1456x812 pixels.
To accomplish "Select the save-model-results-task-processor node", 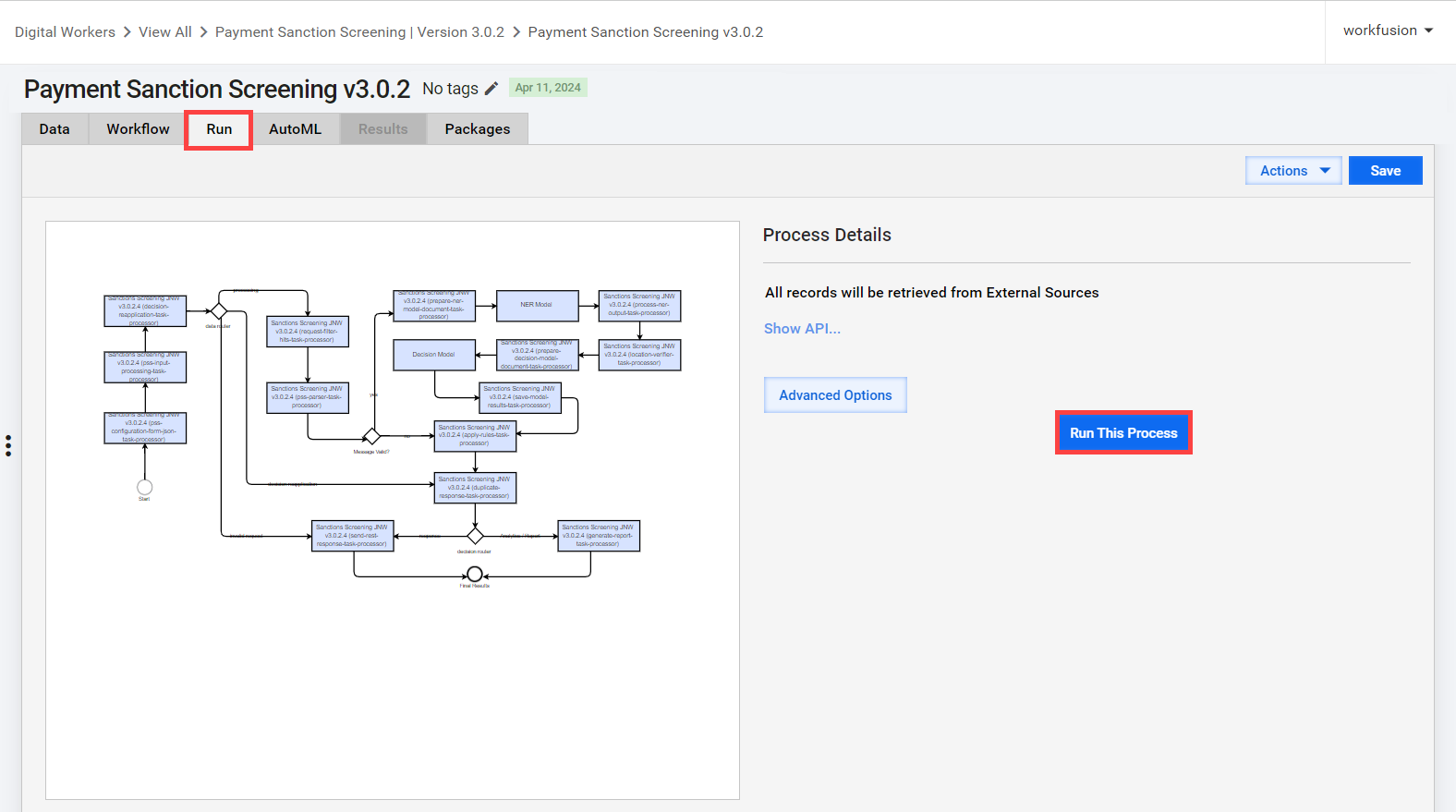I will [520, 398].
